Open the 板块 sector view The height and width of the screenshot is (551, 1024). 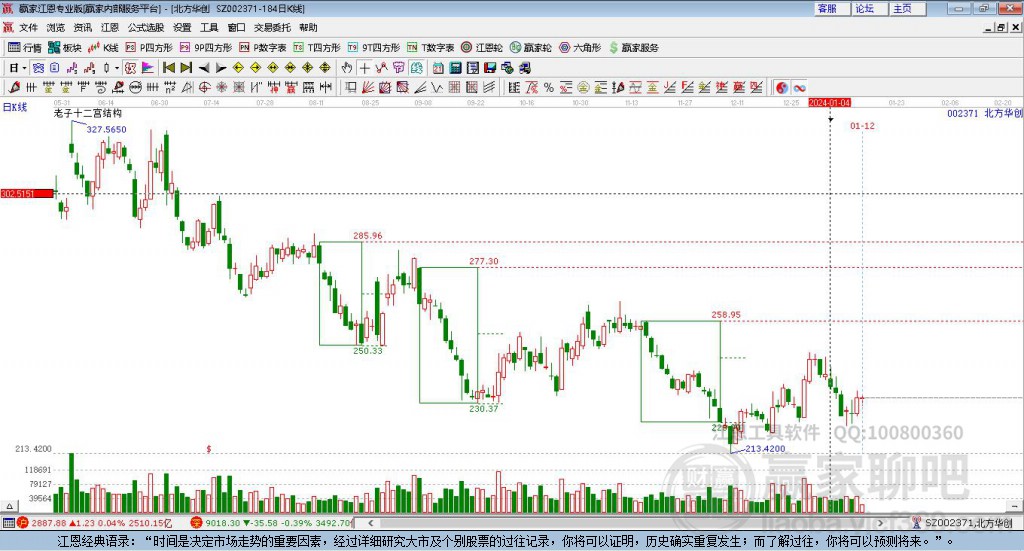(x=65, y=48)
